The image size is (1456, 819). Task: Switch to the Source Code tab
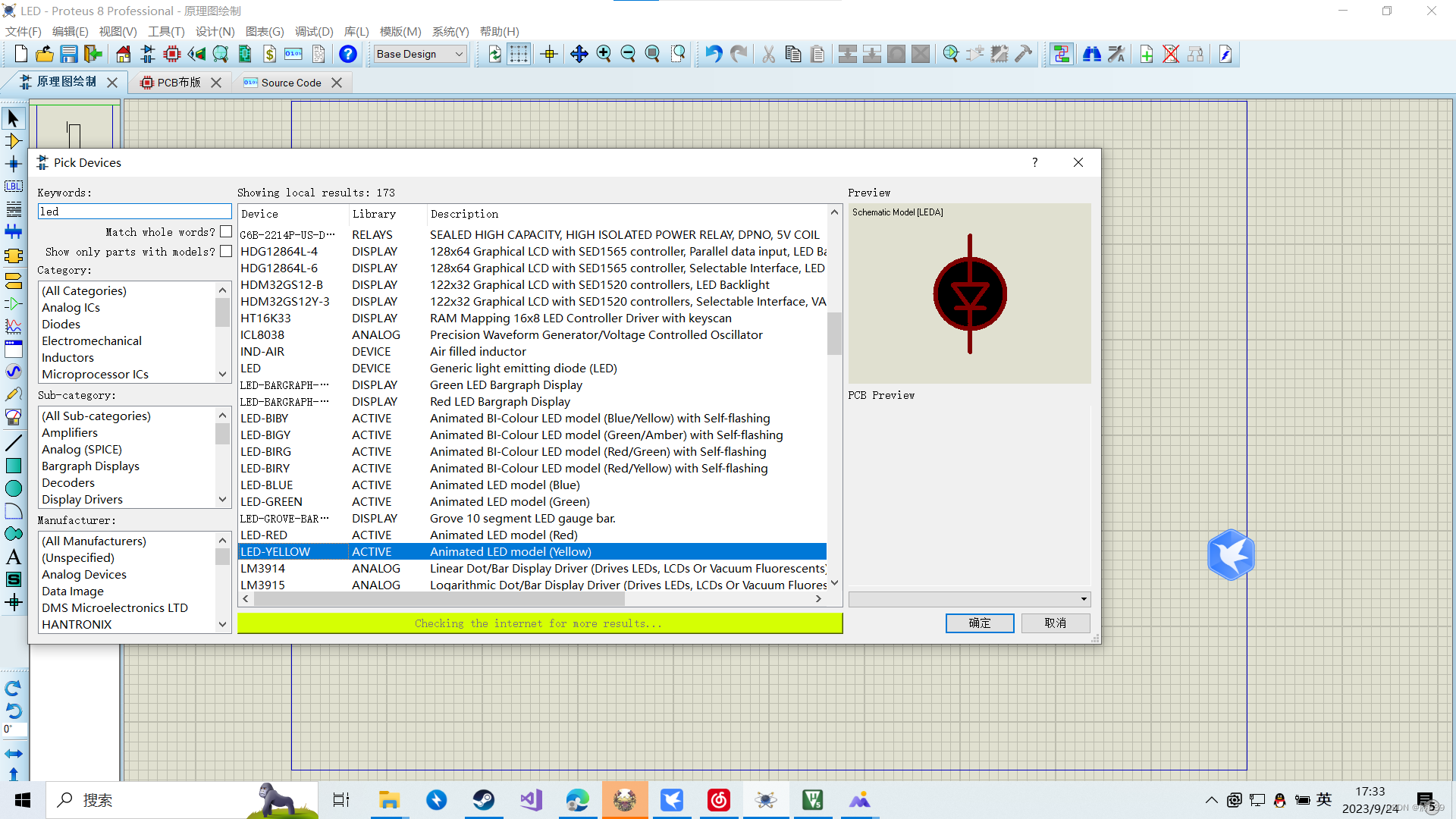coord(291,83)
